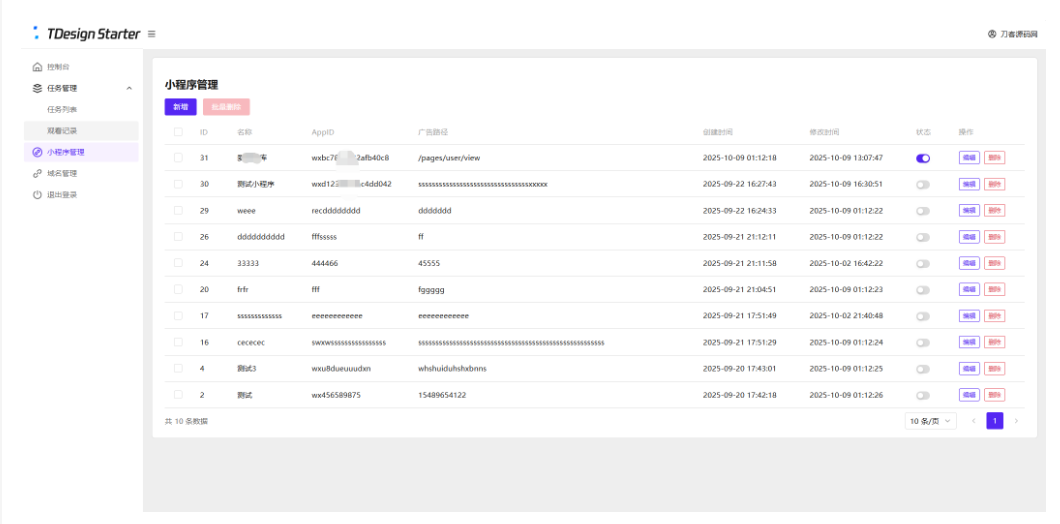Image resolution: width=1060 pixels, height=524 pixels.
Task: Click the hamburger menu icon beside TDesign Starter
Action: (152, 34)
